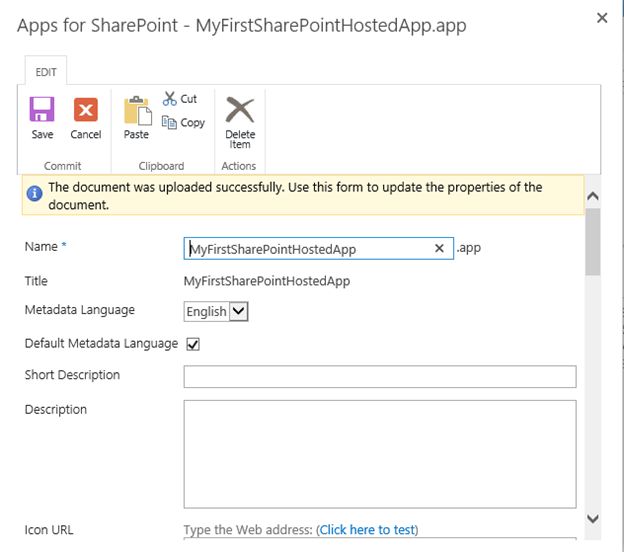Click the Save icon in the ribbon

[x=42, y=109]
